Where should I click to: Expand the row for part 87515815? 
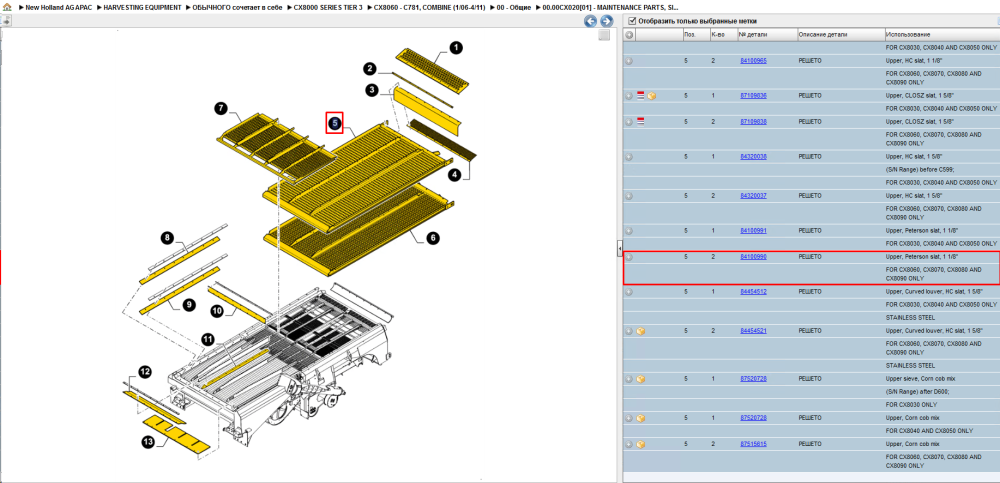(x=629, y=444)
